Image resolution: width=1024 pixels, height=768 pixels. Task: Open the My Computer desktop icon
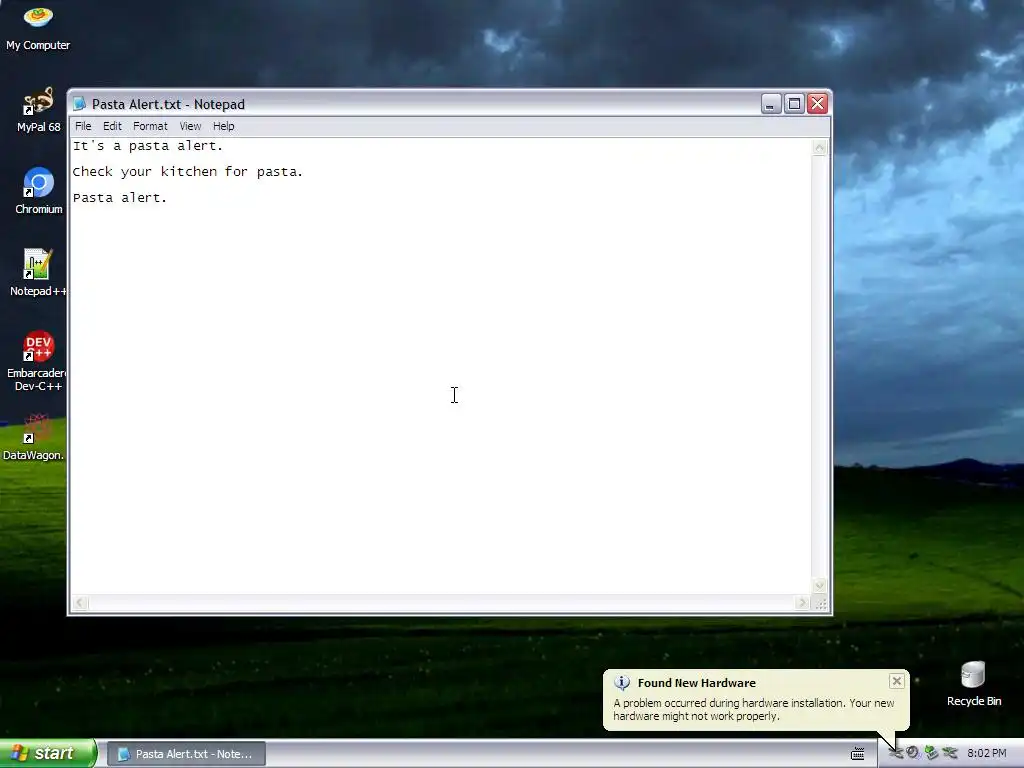click(x=38, y=28)
